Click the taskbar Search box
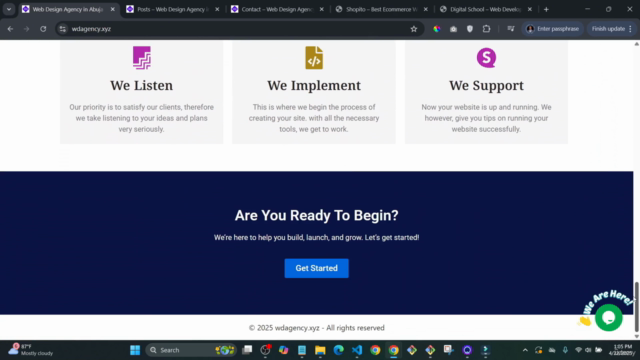Screen dimensions: 640x360 (191, 350)
